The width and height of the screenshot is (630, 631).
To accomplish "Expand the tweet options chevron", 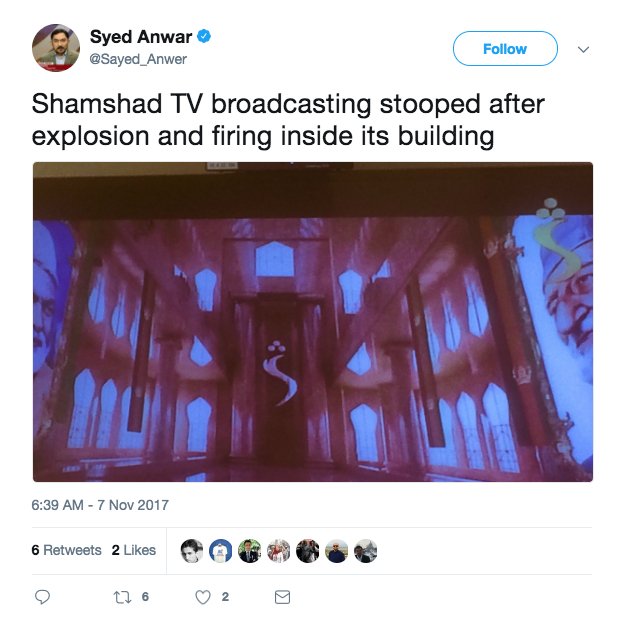I will pos(583,49).
